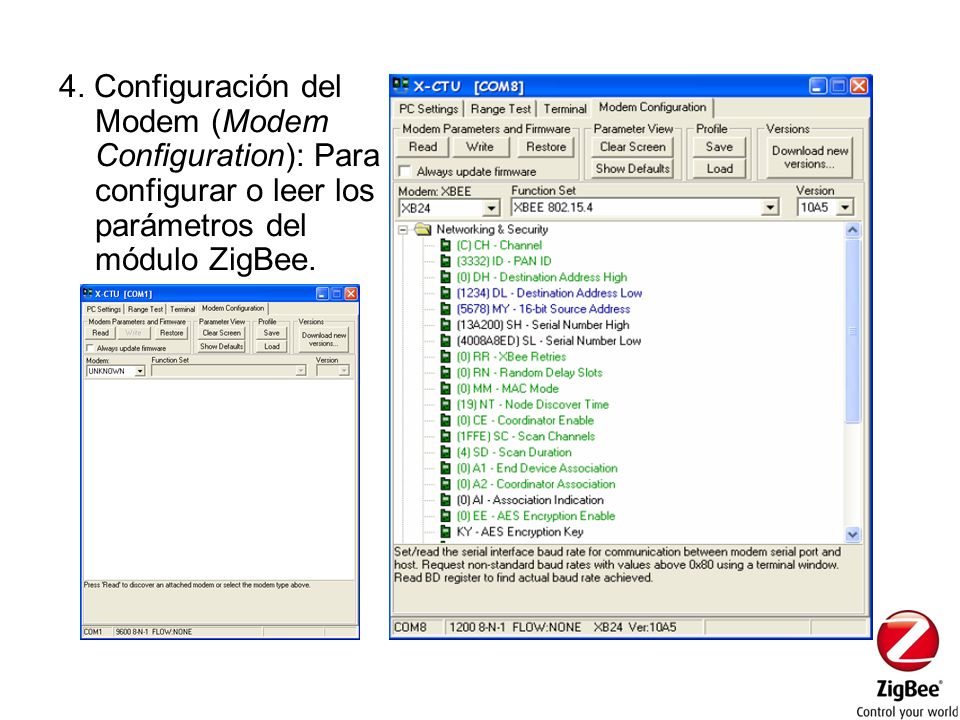Open the Version 10A5 dropdown
The width and height of the screenshot is (960, 720).
(846, 208)
